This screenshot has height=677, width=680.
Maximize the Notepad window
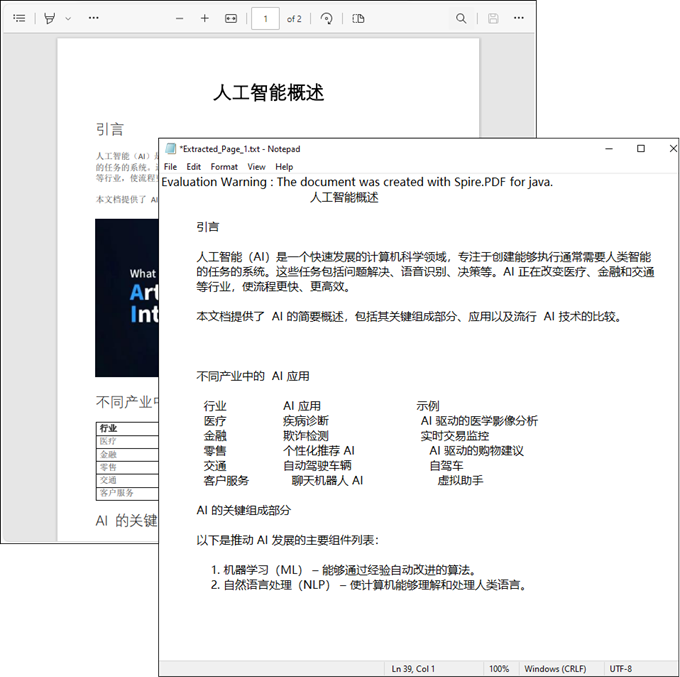[641, 149]
